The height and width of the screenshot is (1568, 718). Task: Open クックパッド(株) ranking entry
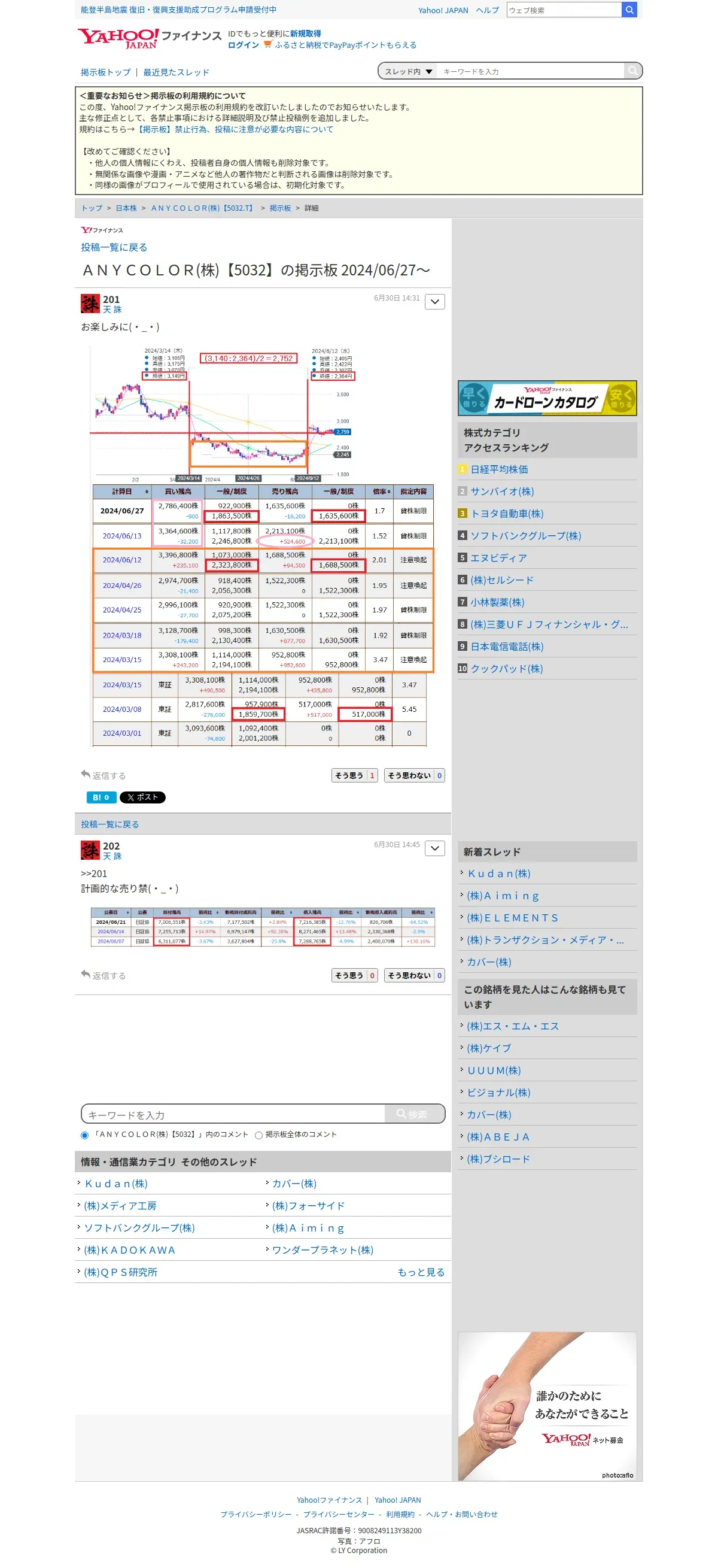pos(507,668)
